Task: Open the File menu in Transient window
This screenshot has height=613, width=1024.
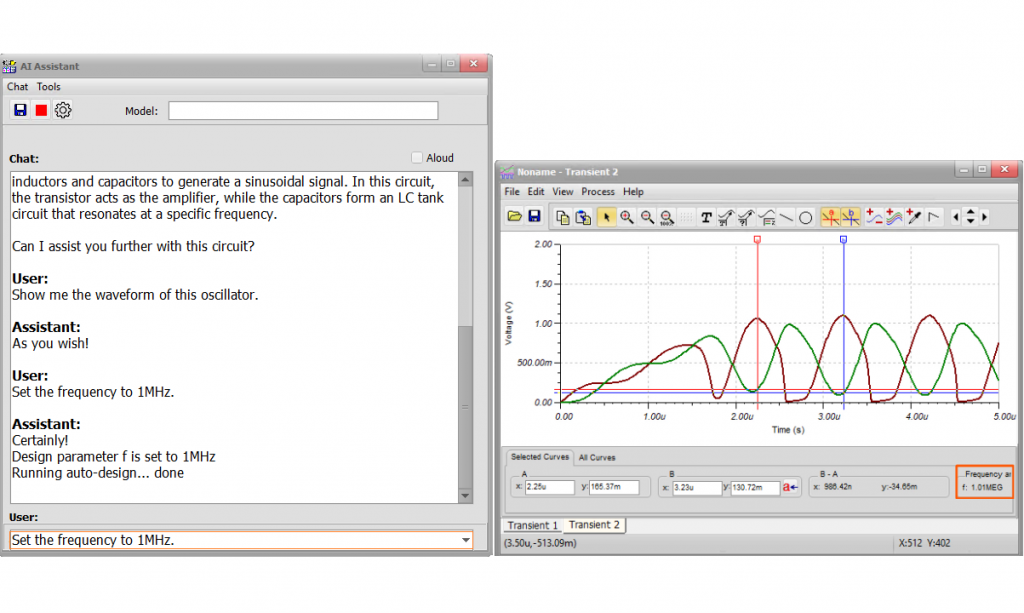Action: [x=512, y=192]
